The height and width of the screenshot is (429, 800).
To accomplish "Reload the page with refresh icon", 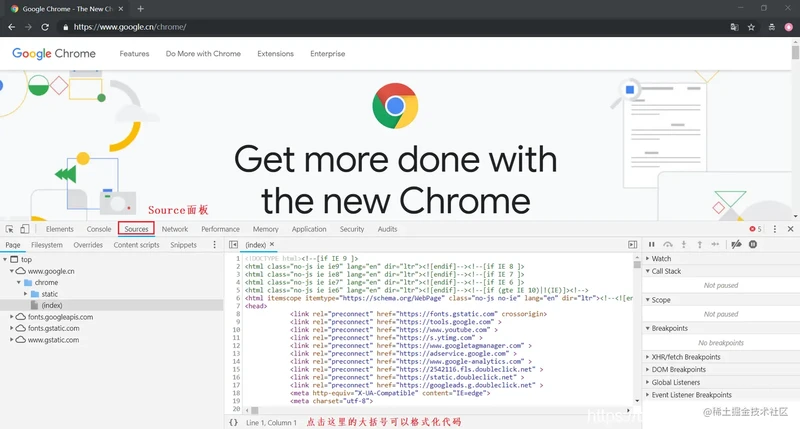I will pos(45,27).
